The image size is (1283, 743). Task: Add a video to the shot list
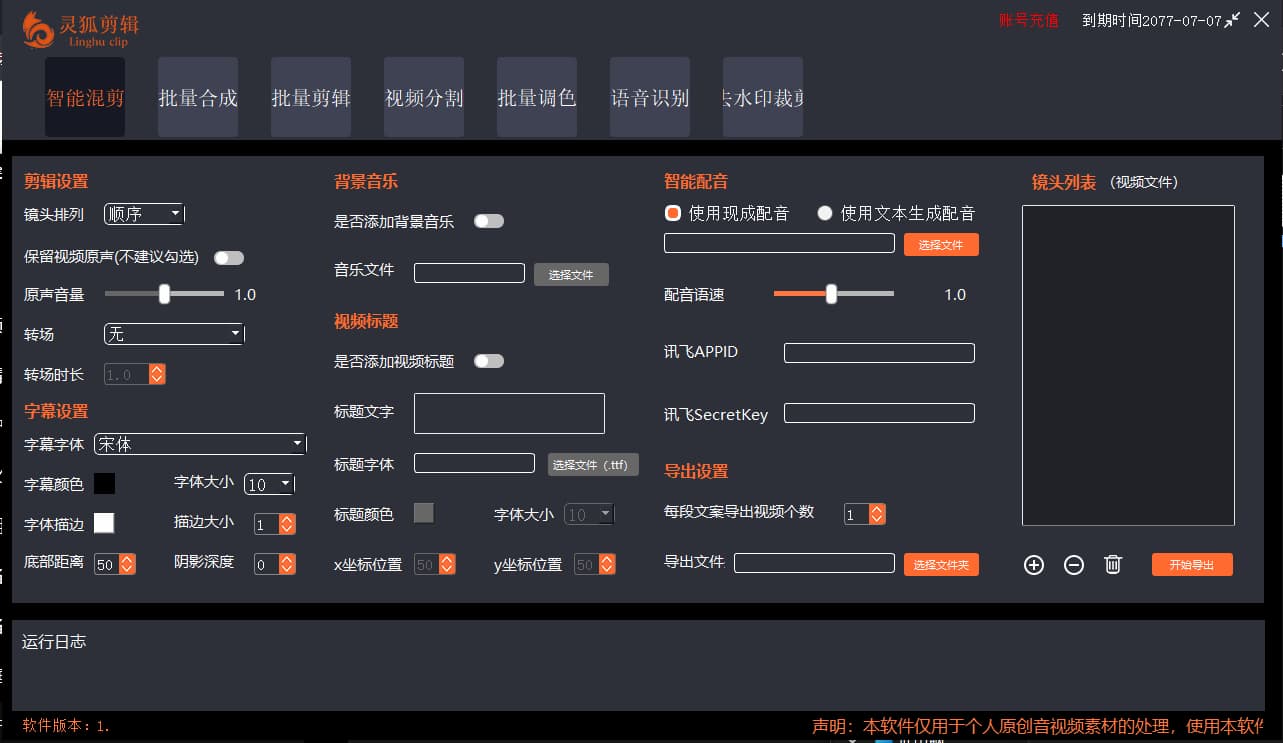tap(1033, 565)
